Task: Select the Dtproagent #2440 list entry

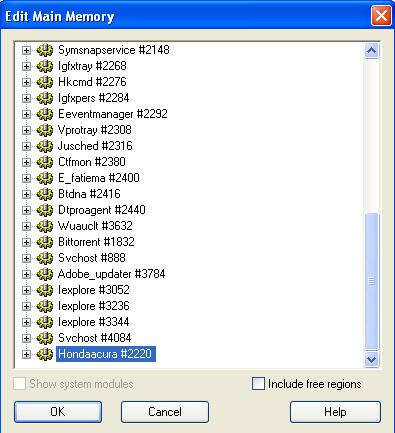Action: (102, 210)
